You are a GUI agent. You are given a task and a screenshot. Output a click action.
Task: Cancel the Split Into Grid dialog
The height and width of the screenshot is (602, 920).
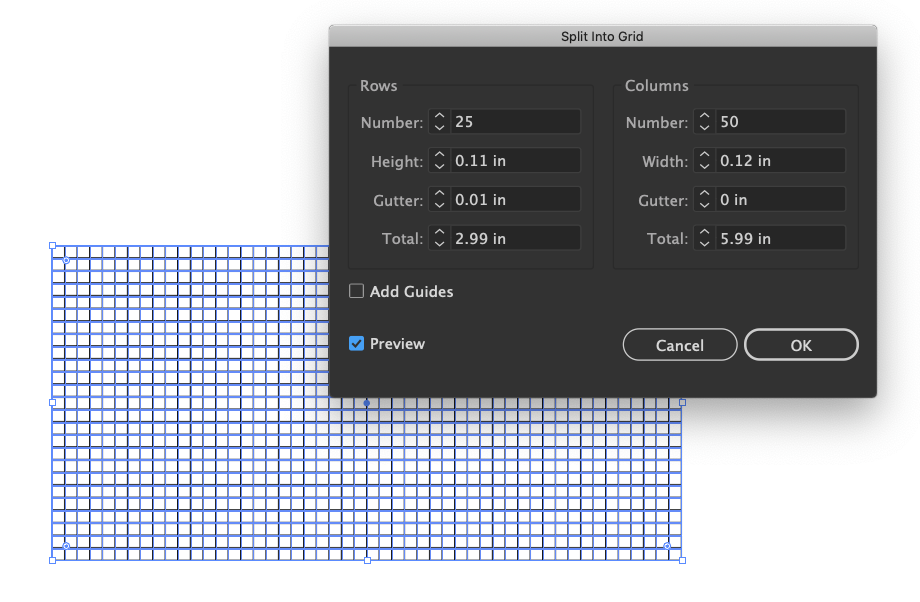pos(680,345)
